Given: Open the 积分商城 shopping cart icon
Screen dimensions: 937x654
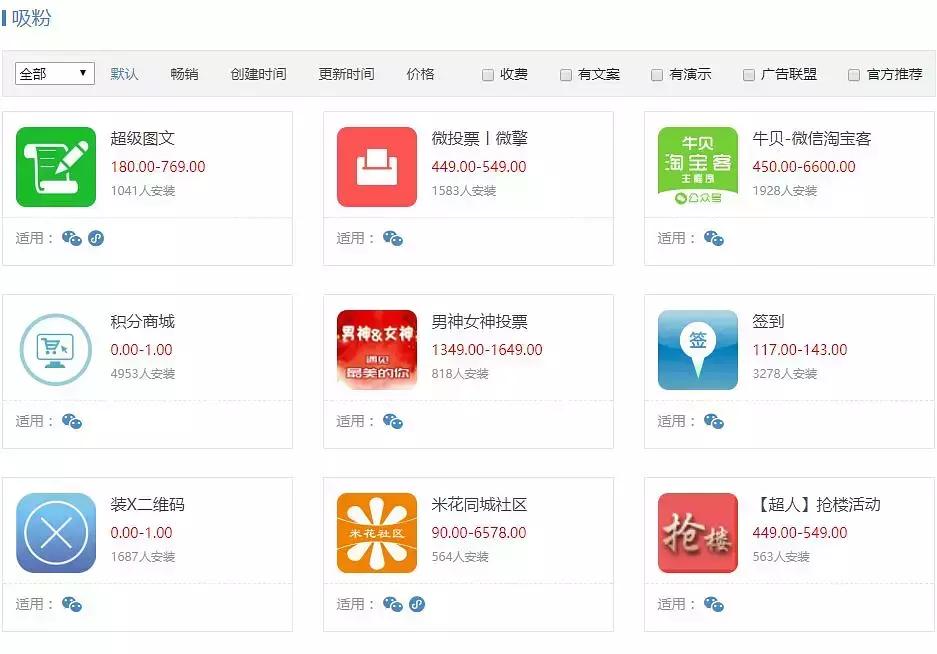Looking at the screenshot, I should (x=55, y=349).
